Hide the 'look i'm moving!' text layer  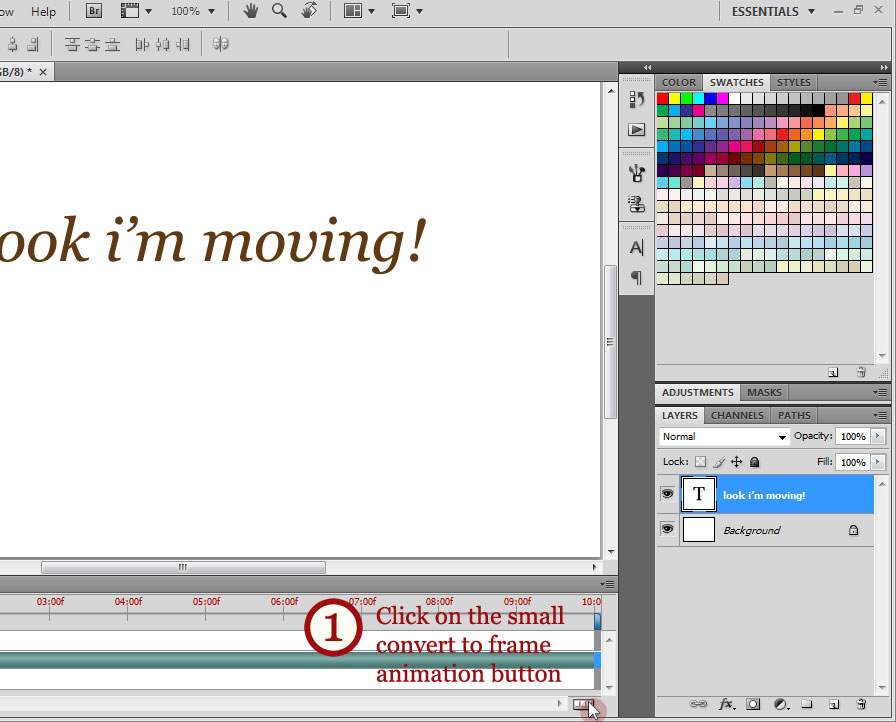[x=667, y=494]
